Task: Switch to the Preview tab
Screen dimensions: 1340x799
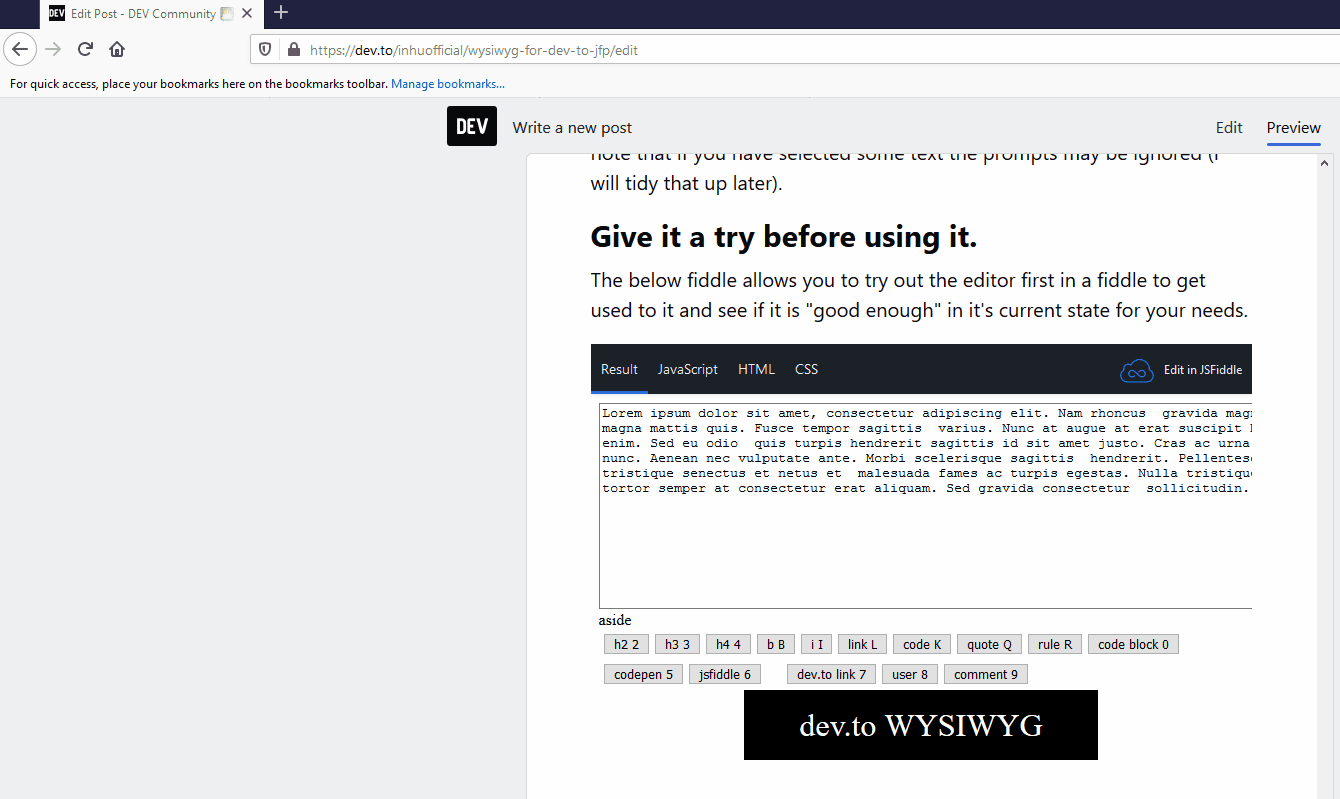Action: 1293,127
